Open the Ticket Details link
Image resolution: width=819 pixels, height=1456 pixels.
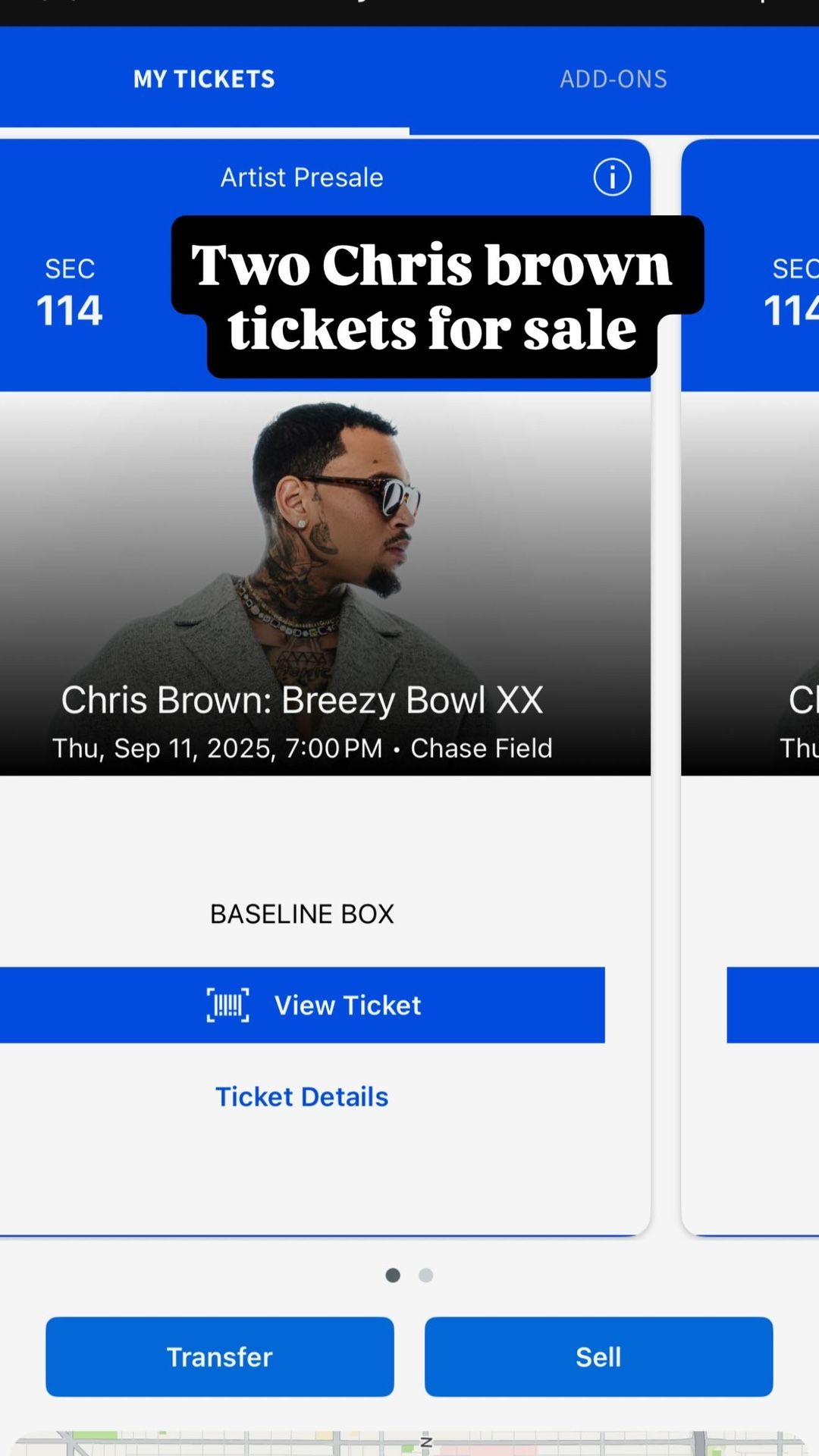302,1097
